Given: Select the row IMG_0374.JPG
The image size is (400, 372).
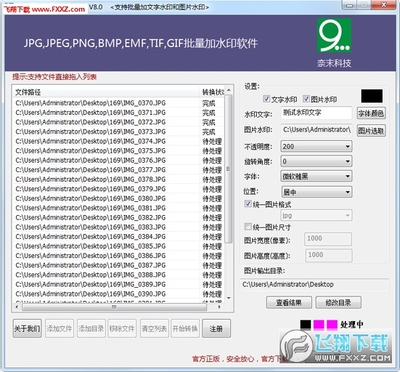Looking at the screenshot, I should pyautogui.click(x=119, y=141).
